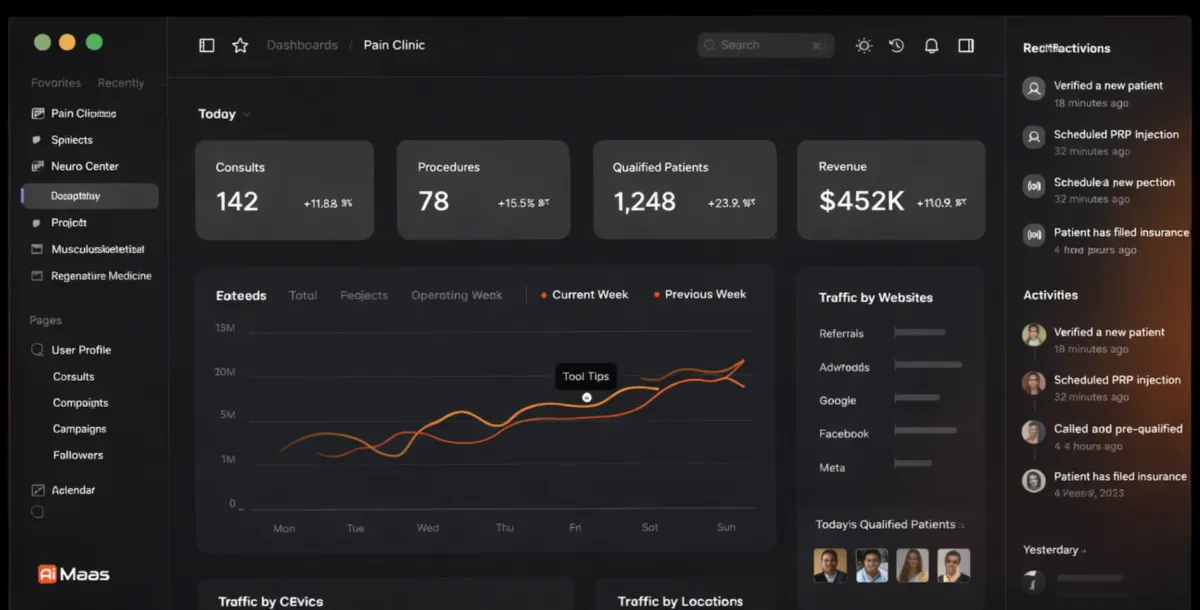
Task: Click the Meta traffic source label
Action: click(832, 468)
